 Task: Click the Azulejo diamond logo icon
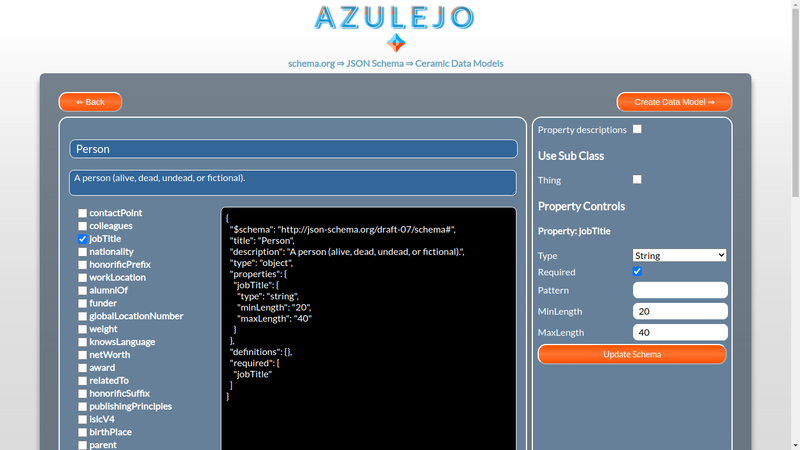[395, 43]
